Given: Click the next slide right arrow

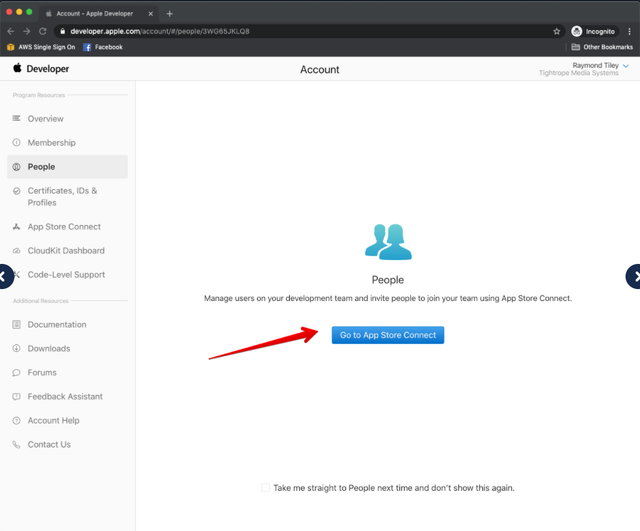Looking at the screenshot, I should tap(634, 276).
